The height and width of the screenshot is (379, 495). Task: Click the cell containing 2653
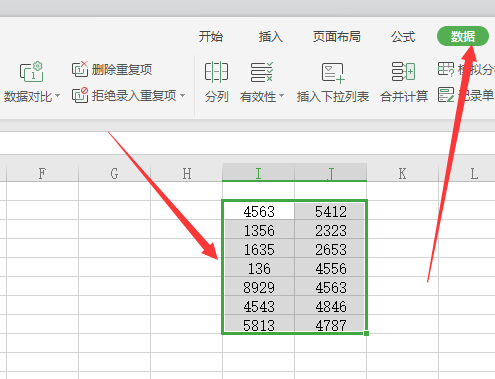pos(331,248)
